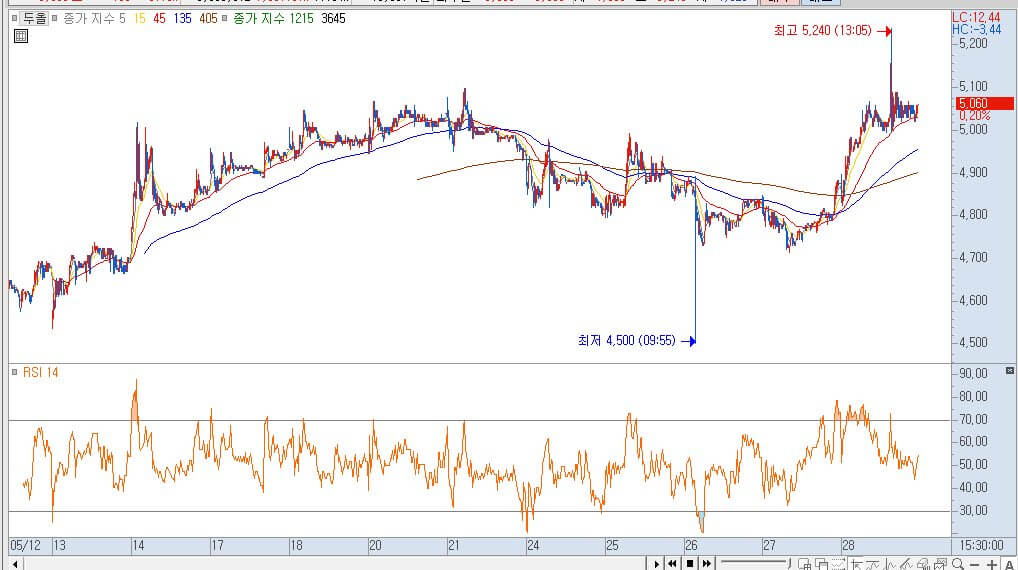This screenshot has width=1018, height=570.
Task: Click the playback speed slider track
Action: (x=754, y=562)
